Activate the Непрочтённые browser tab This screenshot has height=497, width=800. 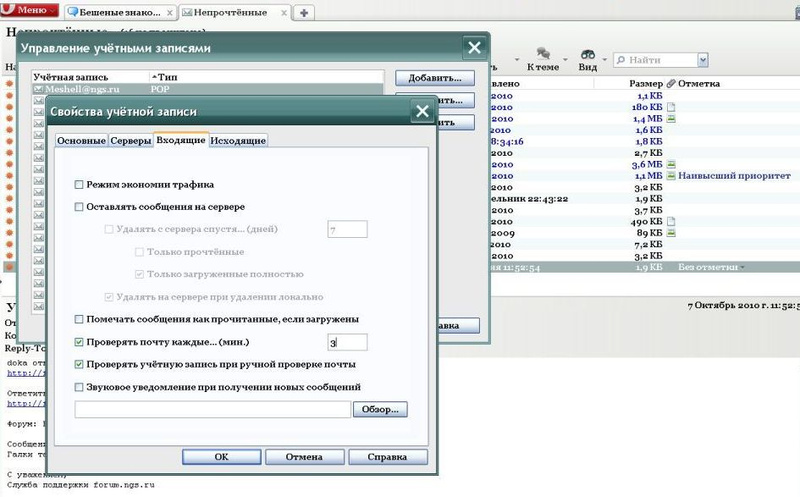(x=235, y=13)
